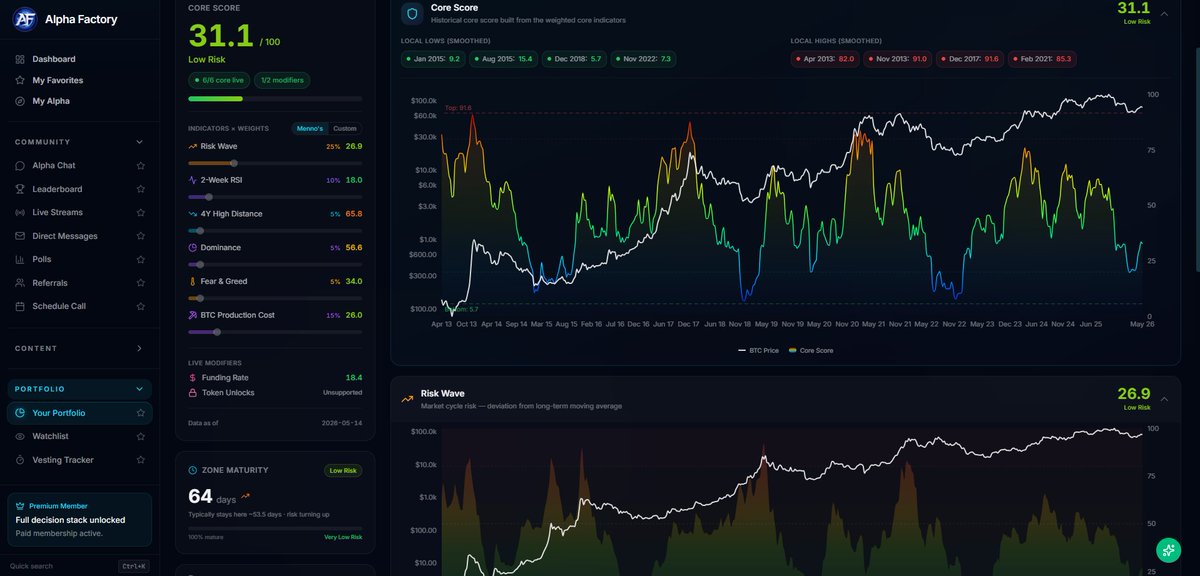Open the Leaderboard page
This screenshot has width=1200, height=576.
pos(57,189)
